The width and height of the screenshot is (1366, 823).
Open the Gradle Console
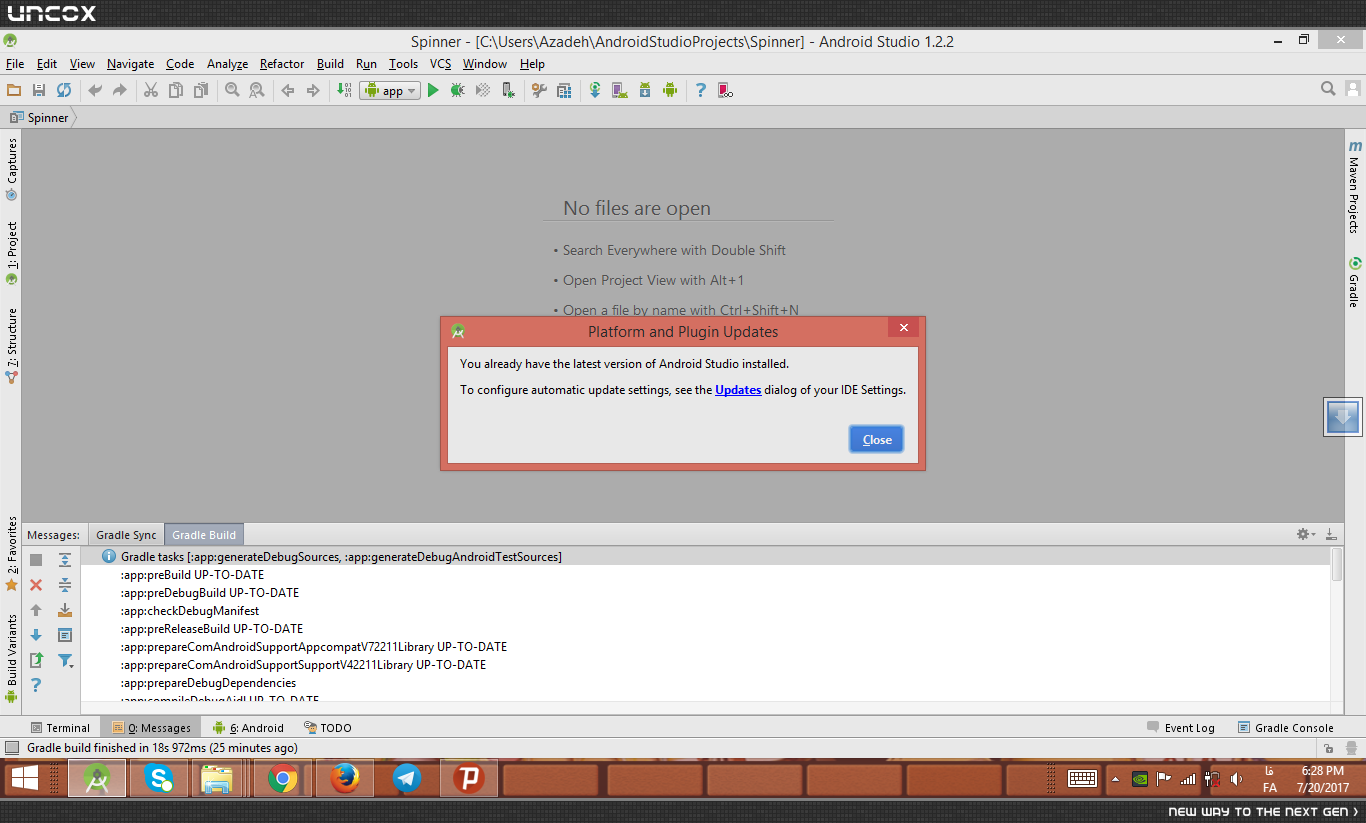[1286, 728]
